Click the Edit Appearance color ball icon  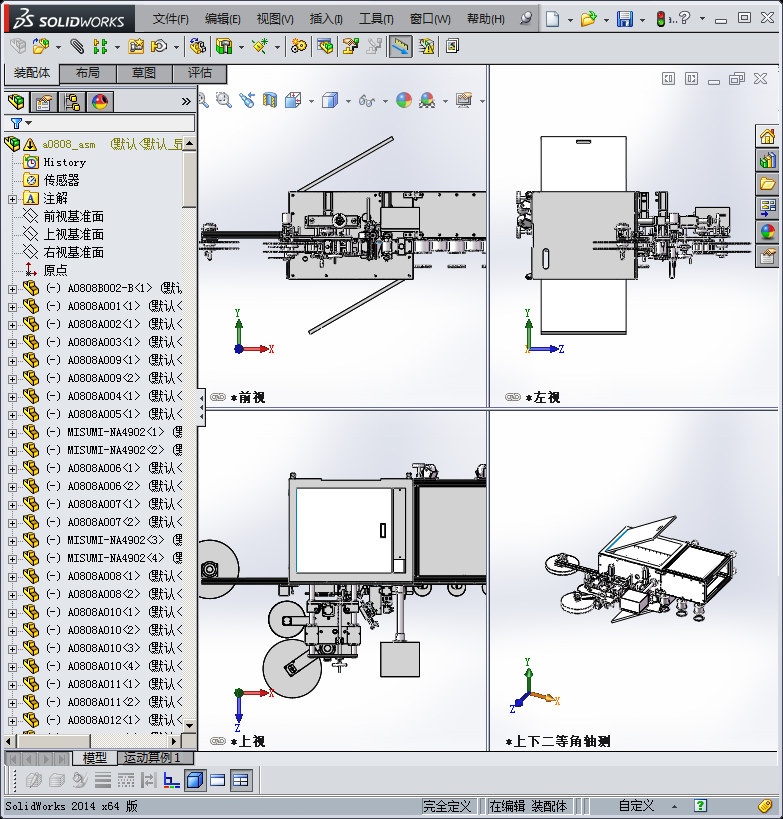click(x=404, y=100)
